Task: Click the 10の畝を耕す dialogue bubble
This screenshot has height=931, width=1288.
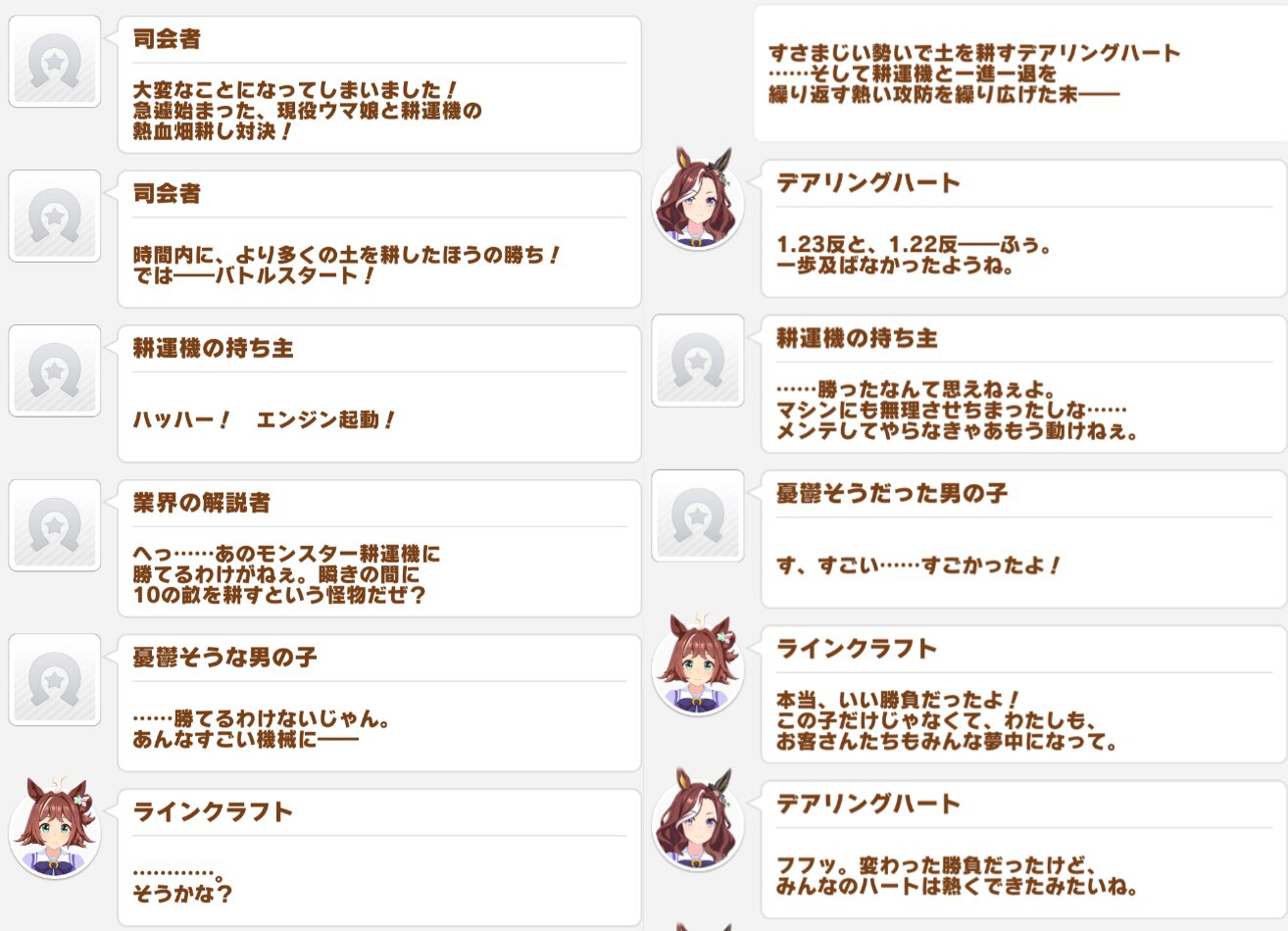Action: [x=379, y=549]
